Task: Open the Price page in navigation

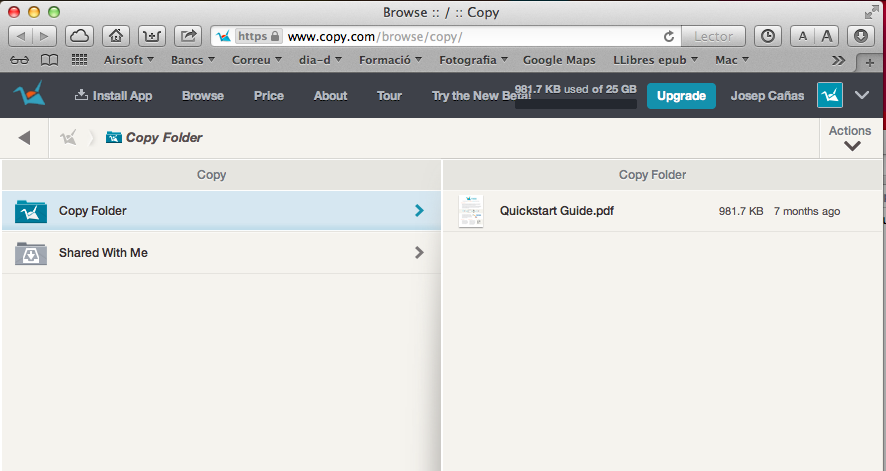Action: point(269,96)
